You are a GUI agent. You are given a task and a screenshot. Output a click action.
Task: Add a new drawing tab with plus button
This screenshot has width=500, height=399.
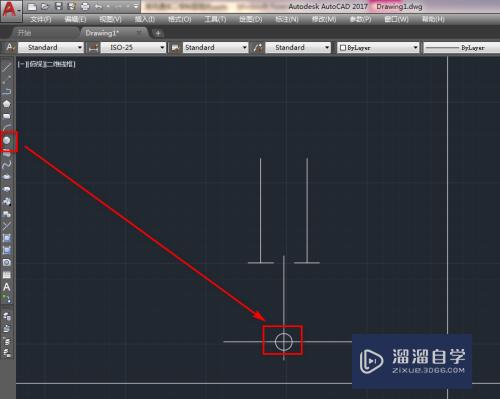click(158, 33)
